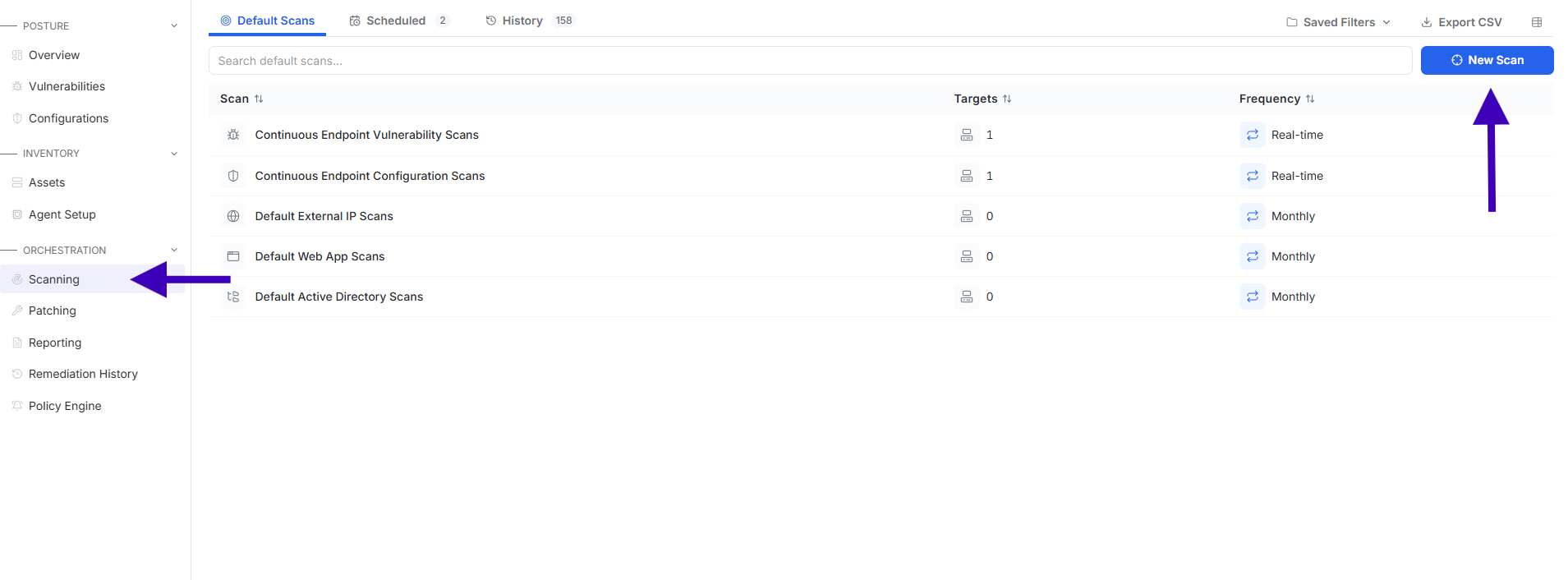Click the Monthly frequency icon for Web App Scans
Viewport: 1568px width, 580px height.
click(x=1253, y=256)
